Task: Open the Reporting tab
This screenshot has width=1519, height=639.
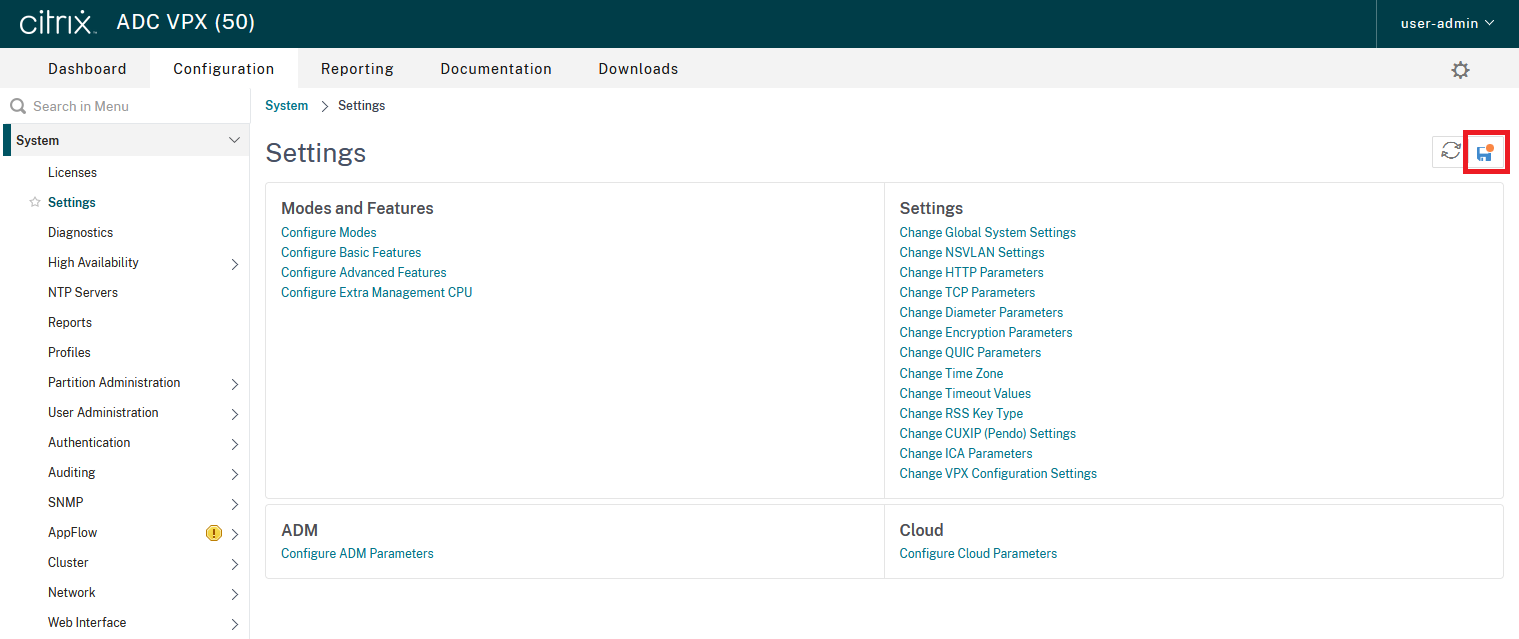Action: click(x=357, y=69)
